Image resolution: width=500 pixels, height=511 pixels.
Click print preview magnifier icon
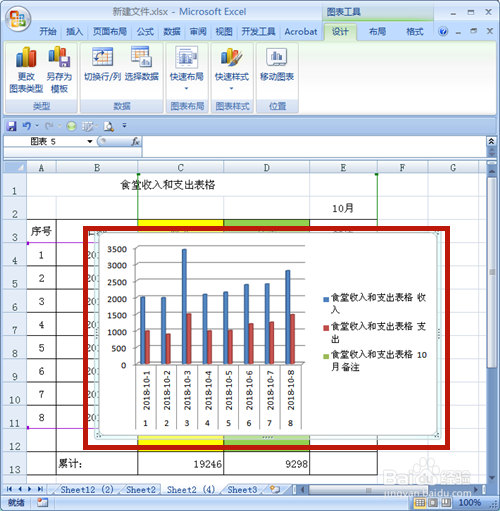109,126
